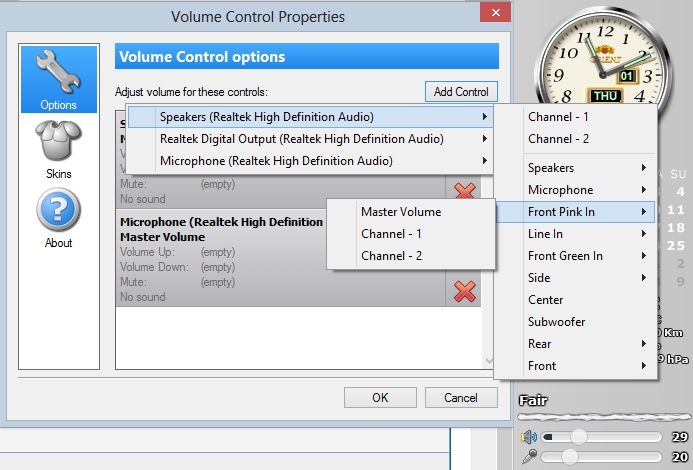Click the speaker volume icon in widget

[x=528, y=437]
